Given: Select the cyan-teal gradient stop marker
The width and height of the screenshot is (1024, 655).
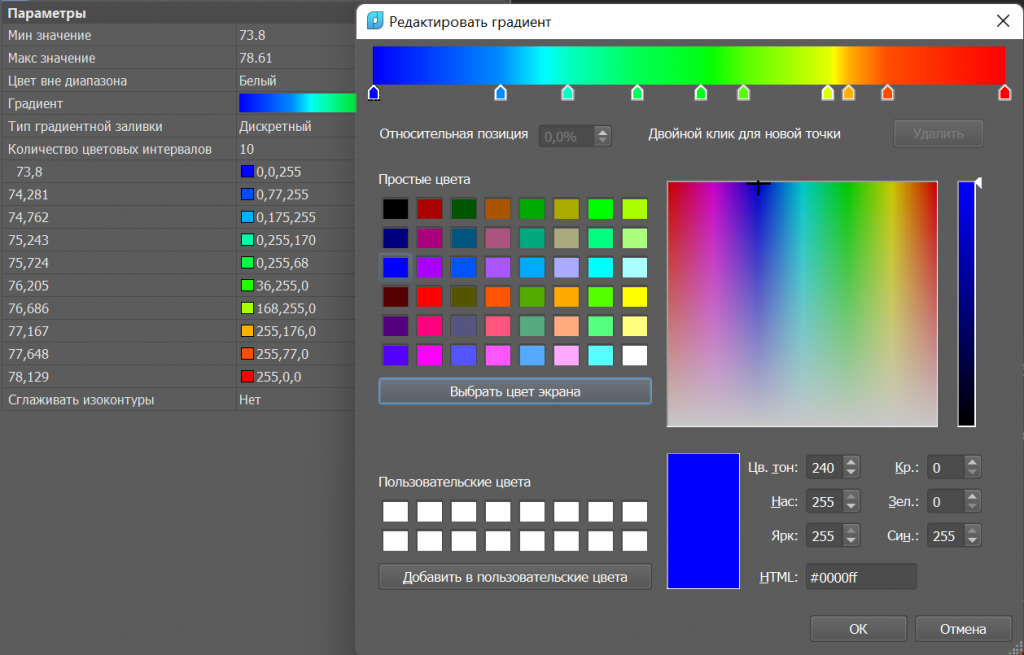Looking at the screenshot, I should 568,93.
